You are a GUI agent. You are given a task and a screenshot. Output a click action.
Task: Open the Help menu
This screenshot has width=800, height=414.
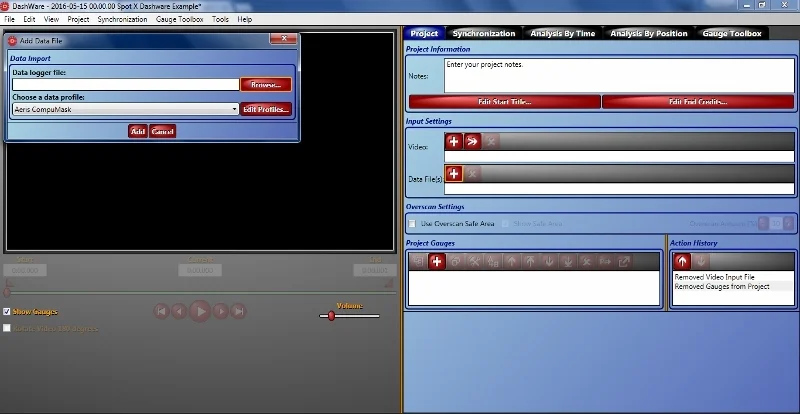244,19
